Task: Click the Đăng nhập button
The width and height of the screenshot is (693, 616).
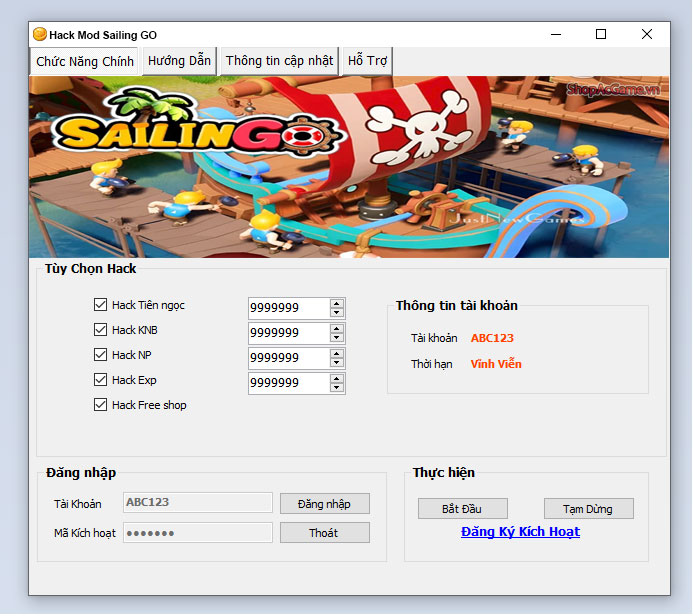Action: [x=325, y=504]
